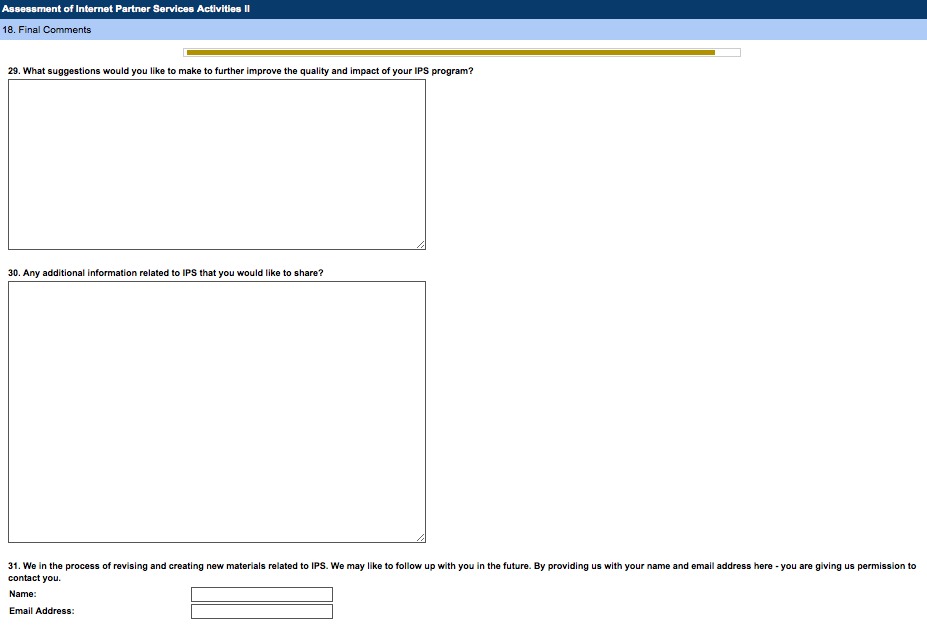The width and height of the screenshot is (927, 634).
Task: Click question 31 text about follow-up permission
Action: tap(462, 572)
